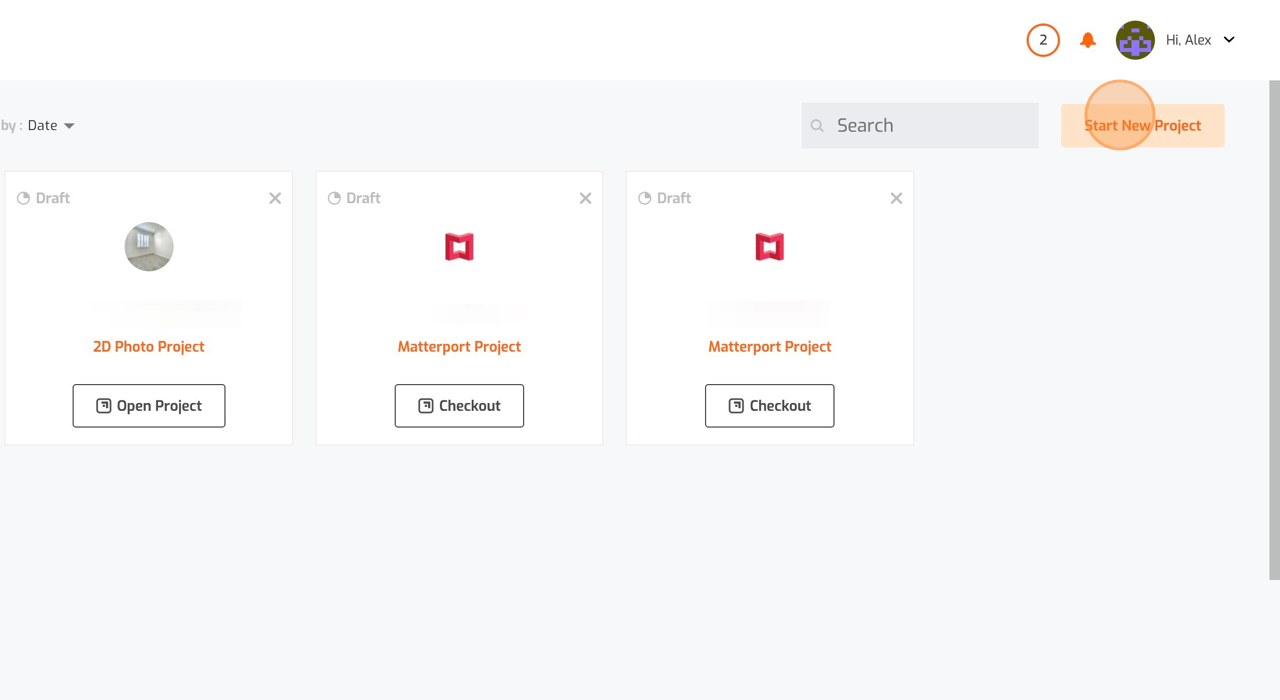Close the middle Matterport Project card

coord(586,198)
